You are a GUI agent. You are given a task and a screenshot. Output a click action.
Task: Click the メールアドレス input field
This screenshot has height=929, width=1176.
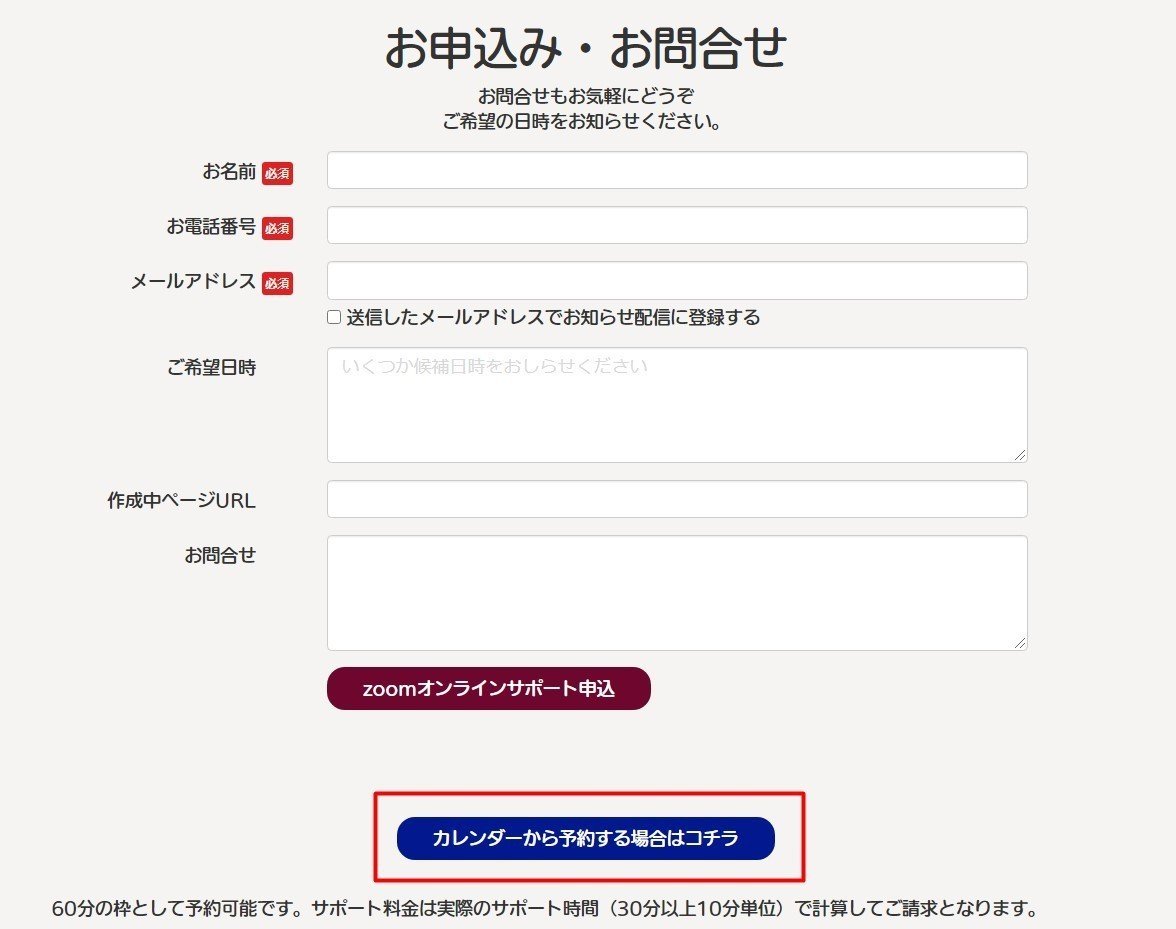click(676, 280)
